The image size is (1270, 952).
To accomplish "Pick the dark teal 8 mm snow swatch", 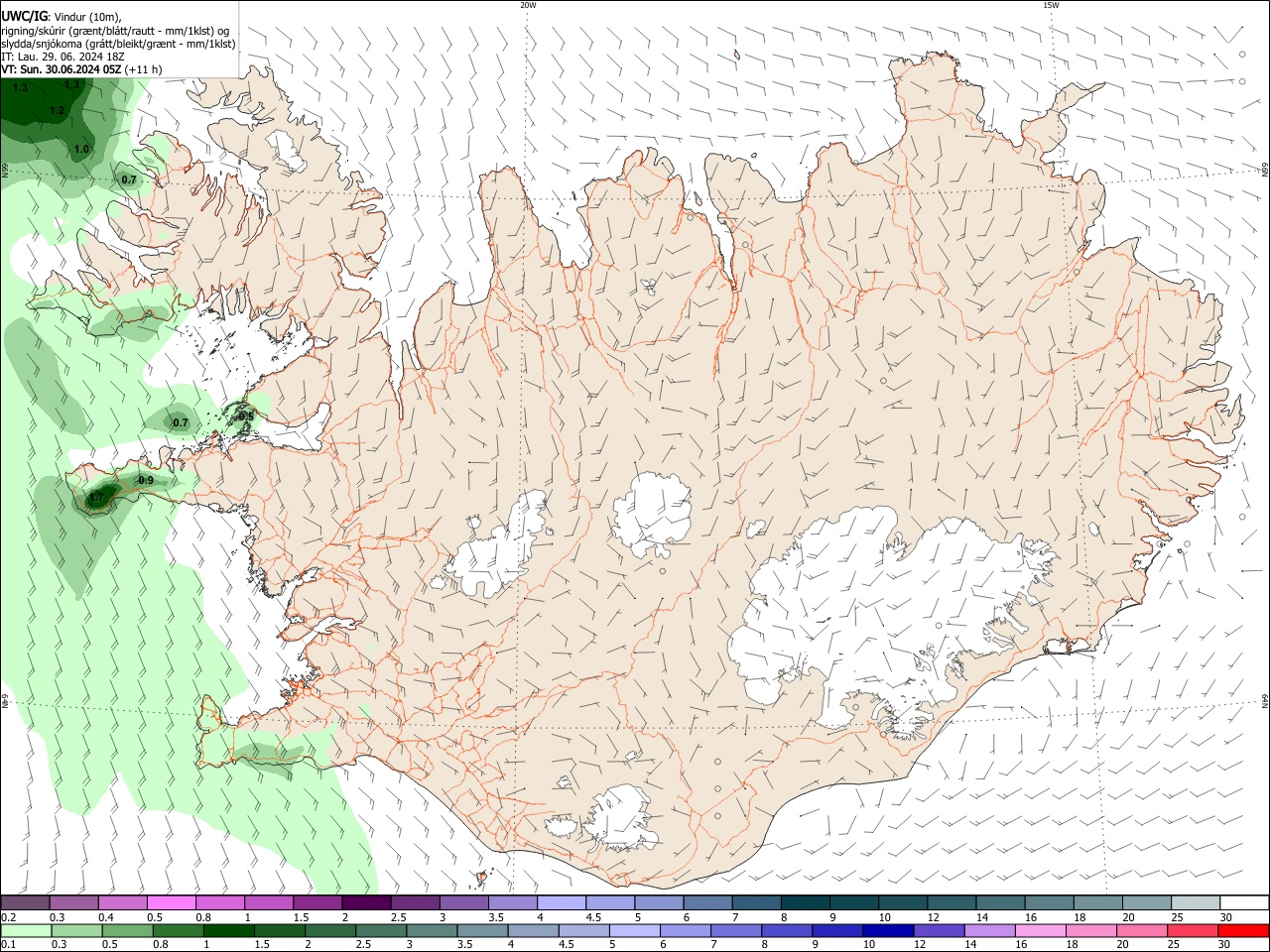I will (x=805, y=903).
